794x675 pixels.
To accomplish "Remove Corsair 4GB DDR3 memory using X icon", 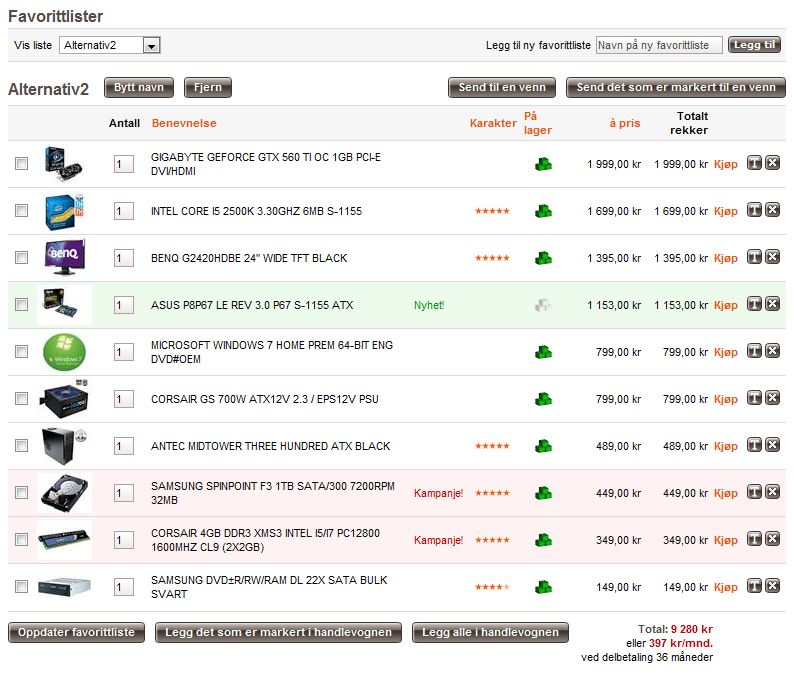I will (x=772, y=539).
